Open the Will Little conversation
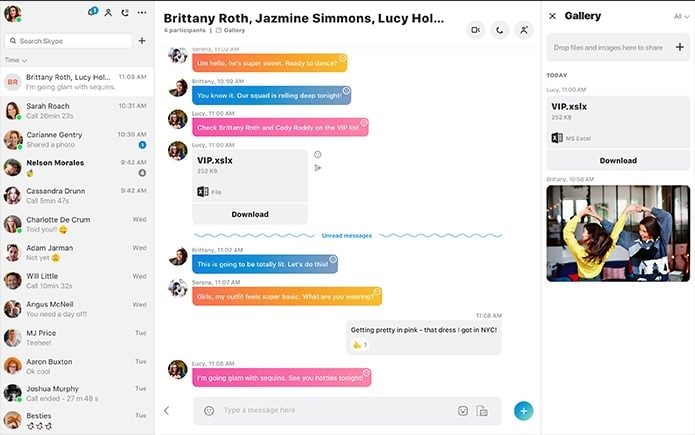695x435 pixels. [x=77, y=281]
